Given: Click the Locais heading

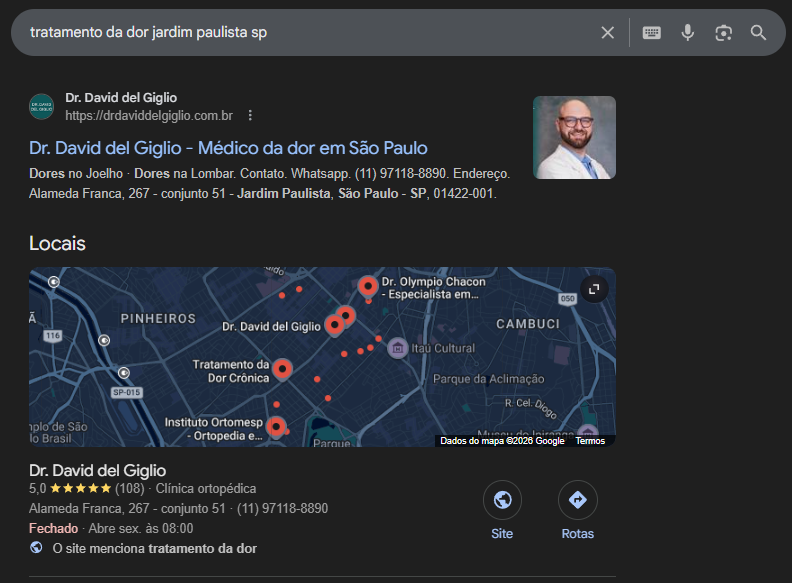Looking at the screenshot, I should point(57,244).
